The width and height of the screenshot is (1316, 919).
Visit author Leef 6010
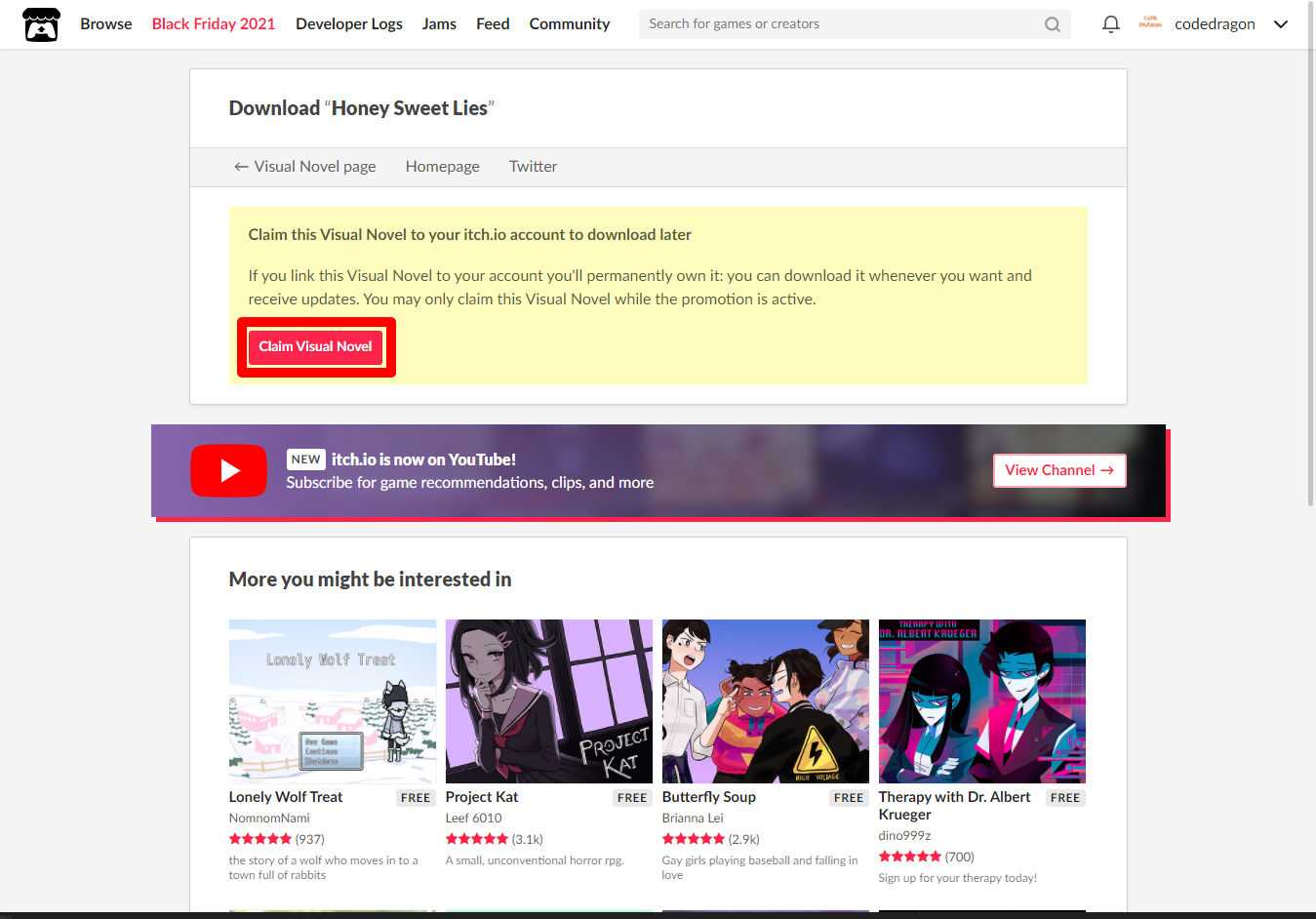point(474,819)
